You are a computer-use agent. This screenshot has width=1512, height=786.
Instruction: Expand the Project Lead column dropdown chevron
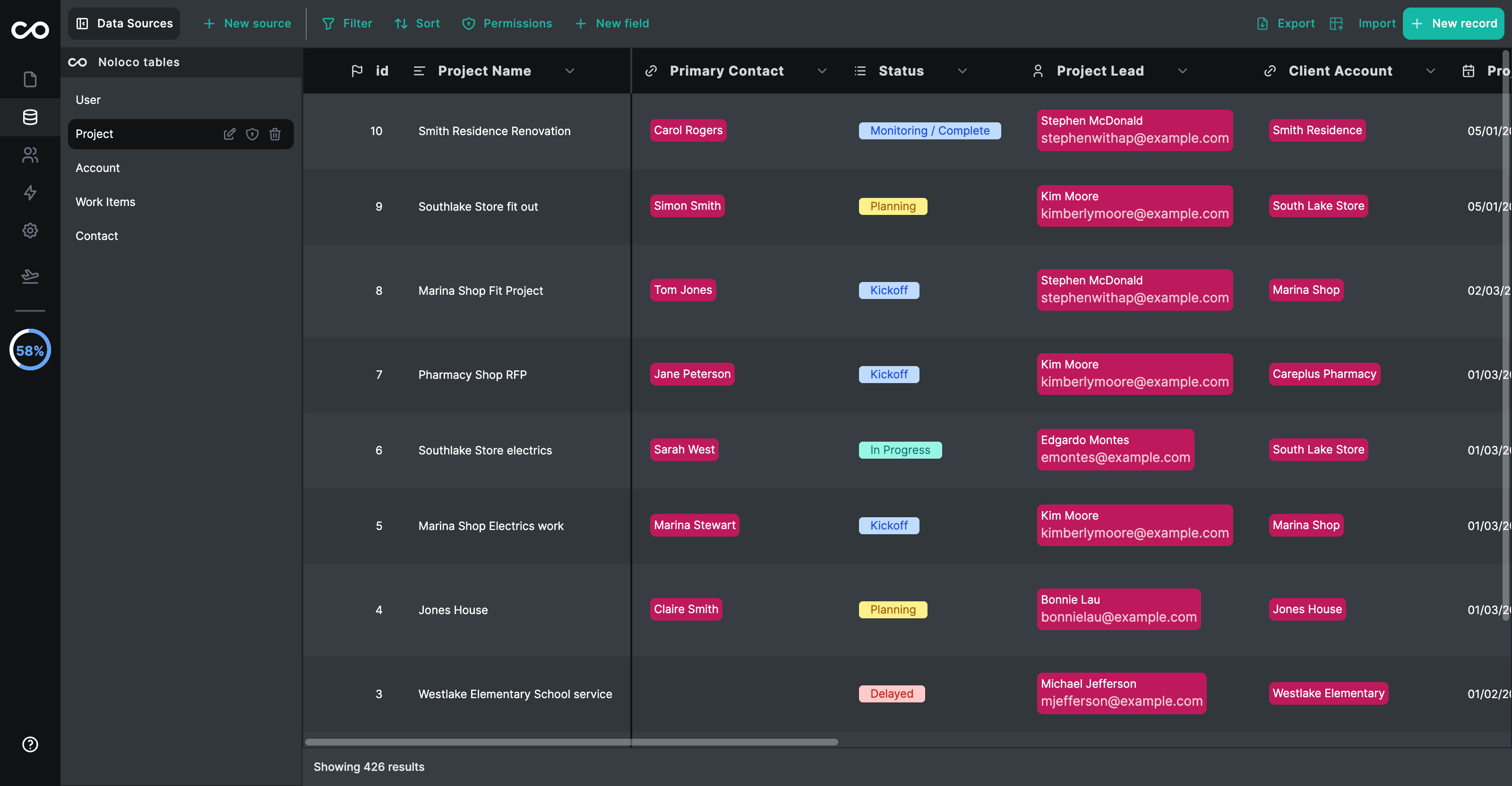[1182, 71]
